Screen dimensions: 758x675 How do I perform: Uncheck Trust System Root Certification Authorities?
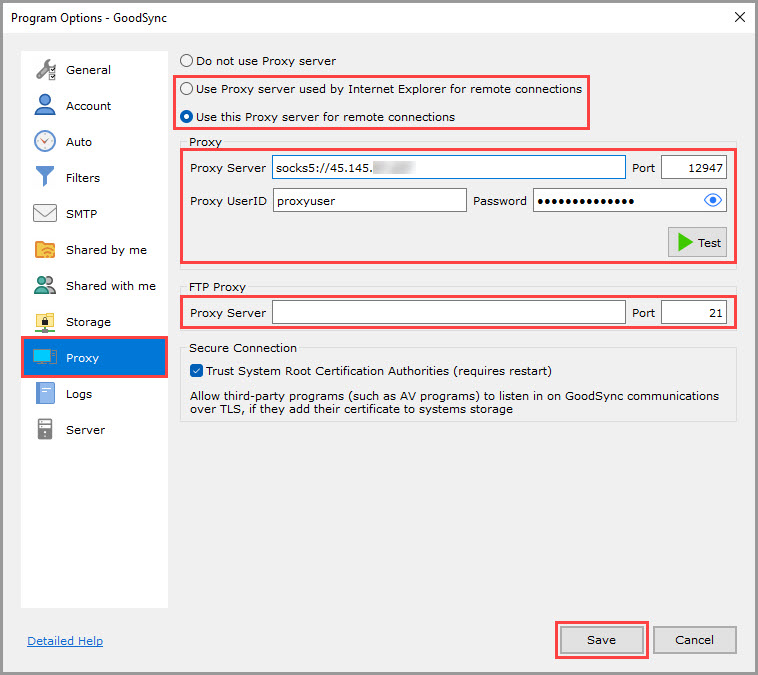tap(197, 371)
